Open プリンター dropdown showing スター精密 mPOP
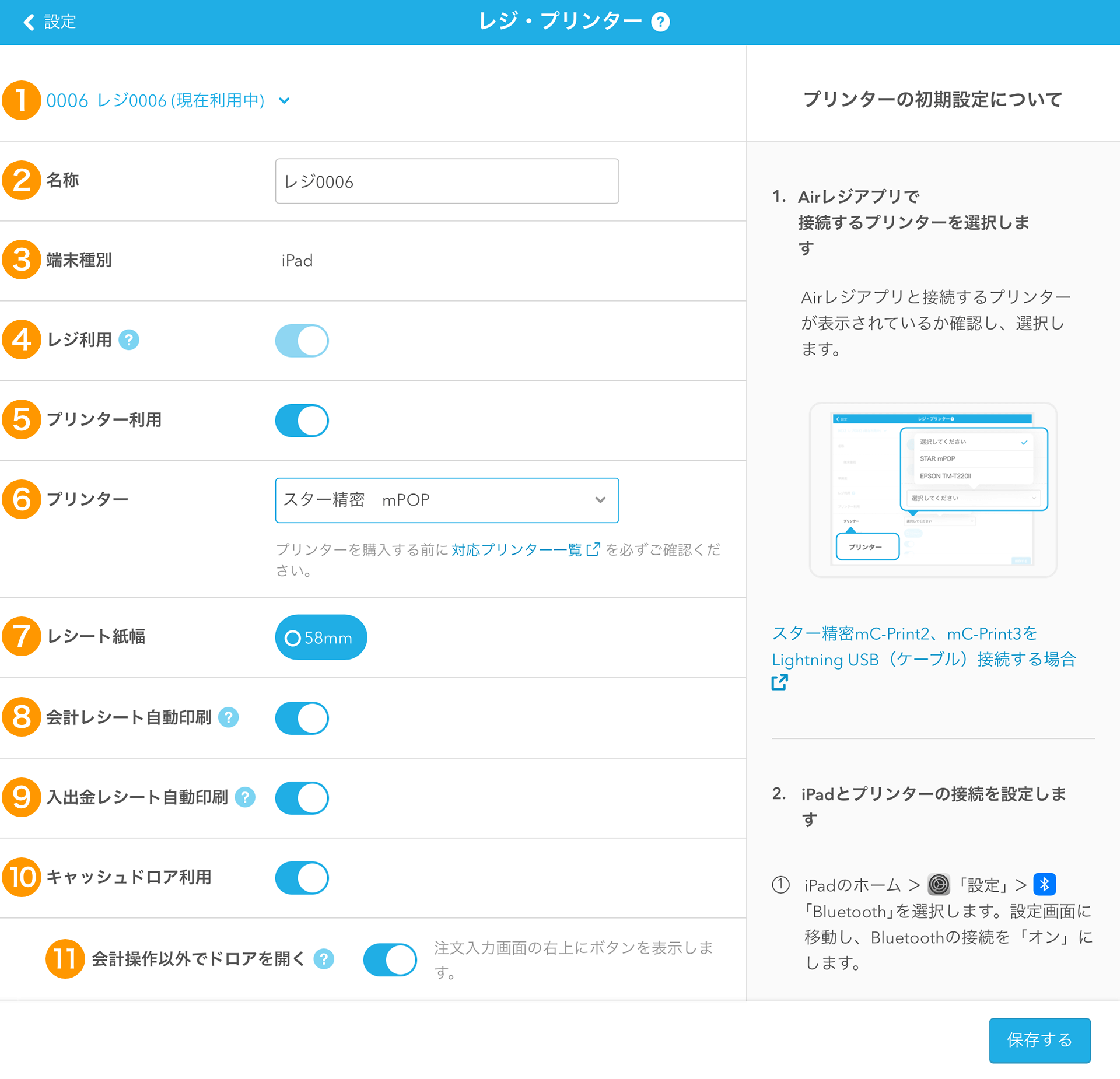This screenshot has height=1079, width=1120. pyautogui.click(x=432, y=500)
